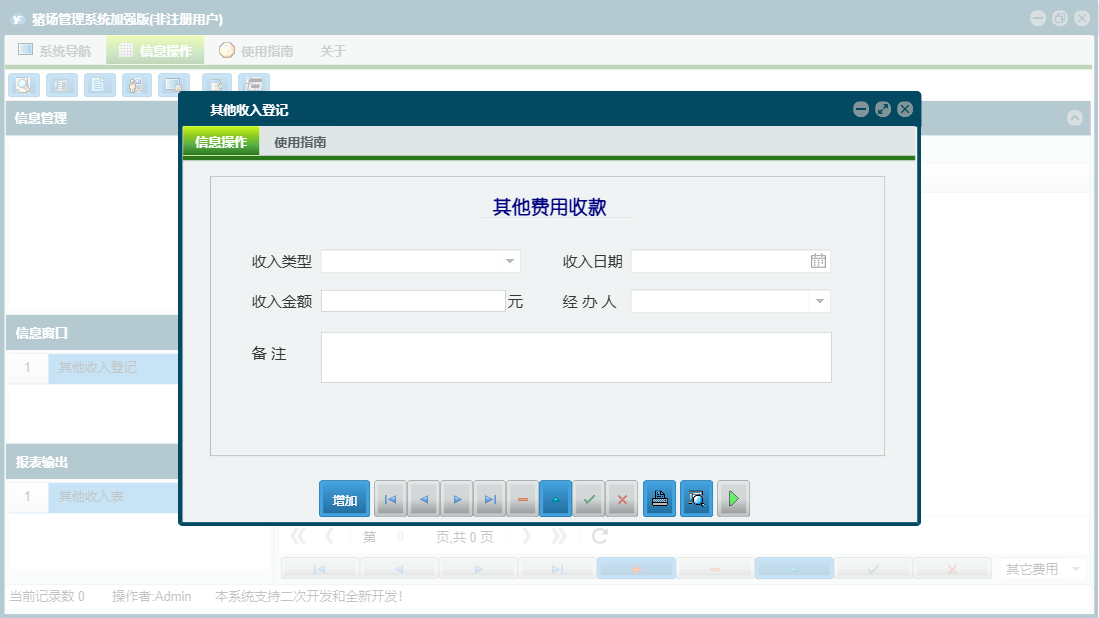Click inside the 备注 text area
The image size is (1099, 618).
click(x=575, y=357)
